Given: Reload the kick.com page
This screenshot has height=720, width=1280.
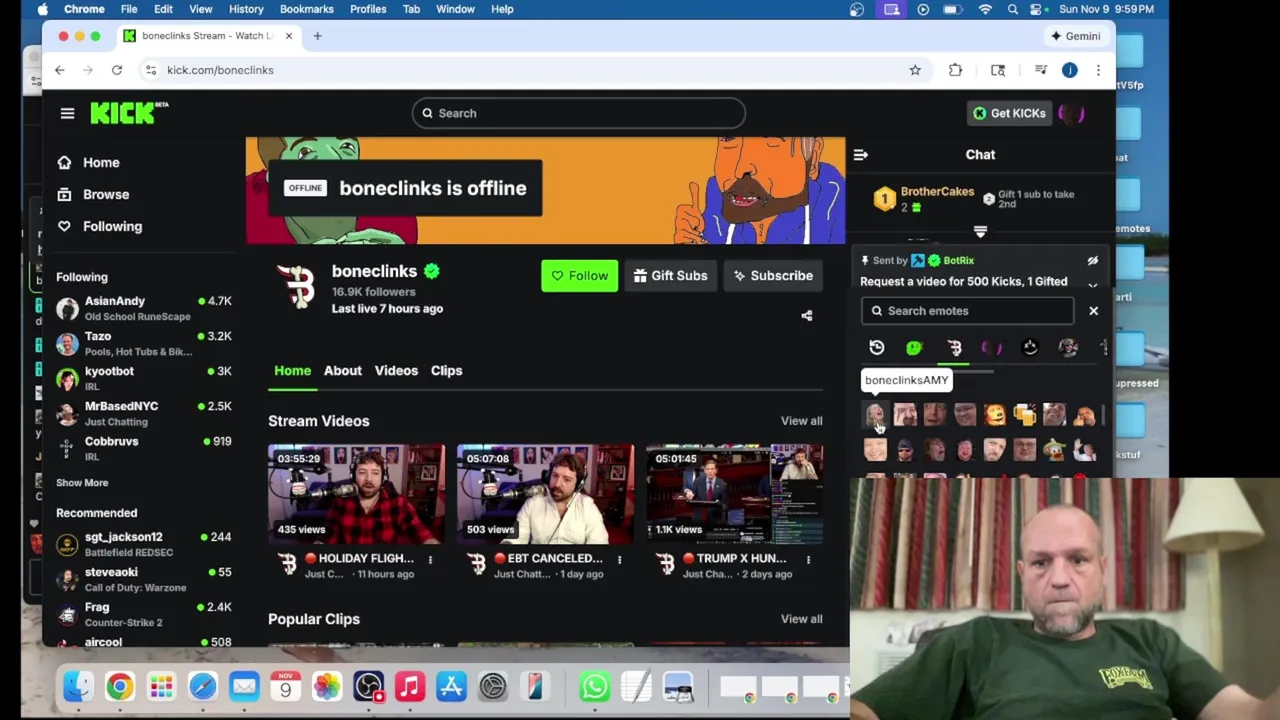Looking at the screenshot, I should (117, 70).
